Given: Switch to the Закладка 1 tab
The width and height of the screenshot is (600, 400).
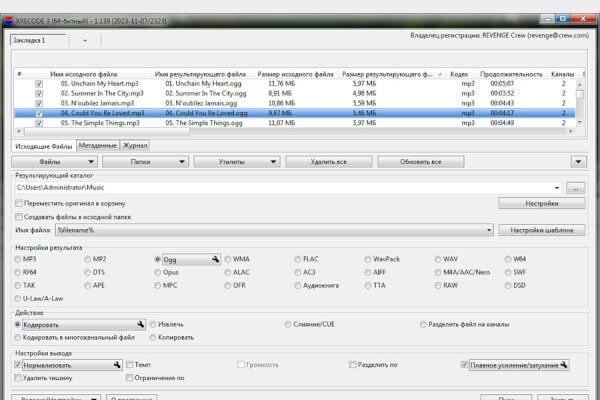Looking at the screenshot, I should point(38,40).
